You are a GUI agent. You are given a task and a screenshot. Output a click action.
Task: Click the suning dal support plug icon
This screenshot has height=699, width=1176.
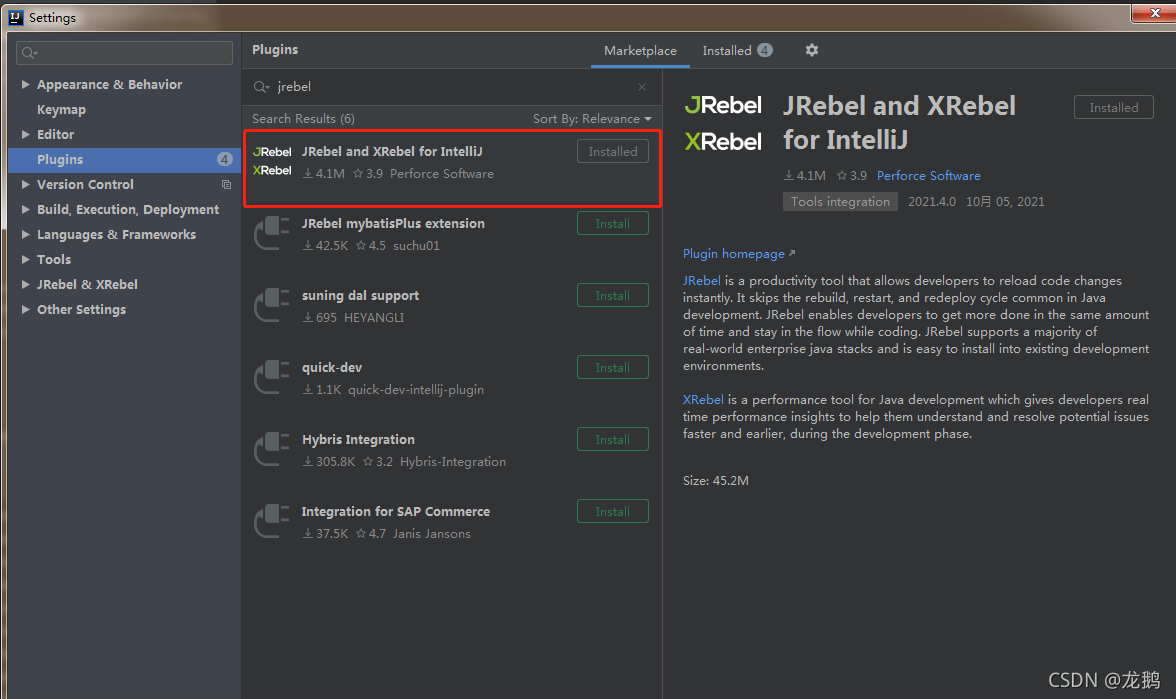[272, 305]
